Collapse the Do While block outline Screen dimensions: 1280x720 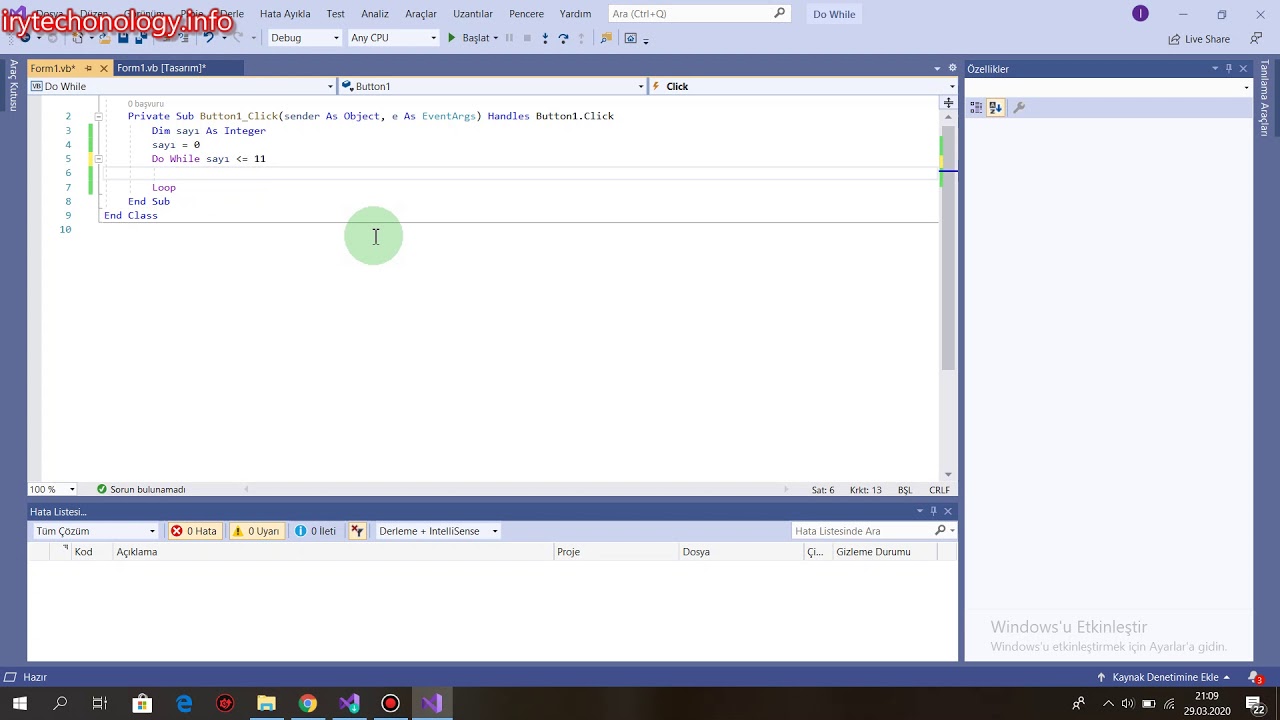[x=98, y=159]
